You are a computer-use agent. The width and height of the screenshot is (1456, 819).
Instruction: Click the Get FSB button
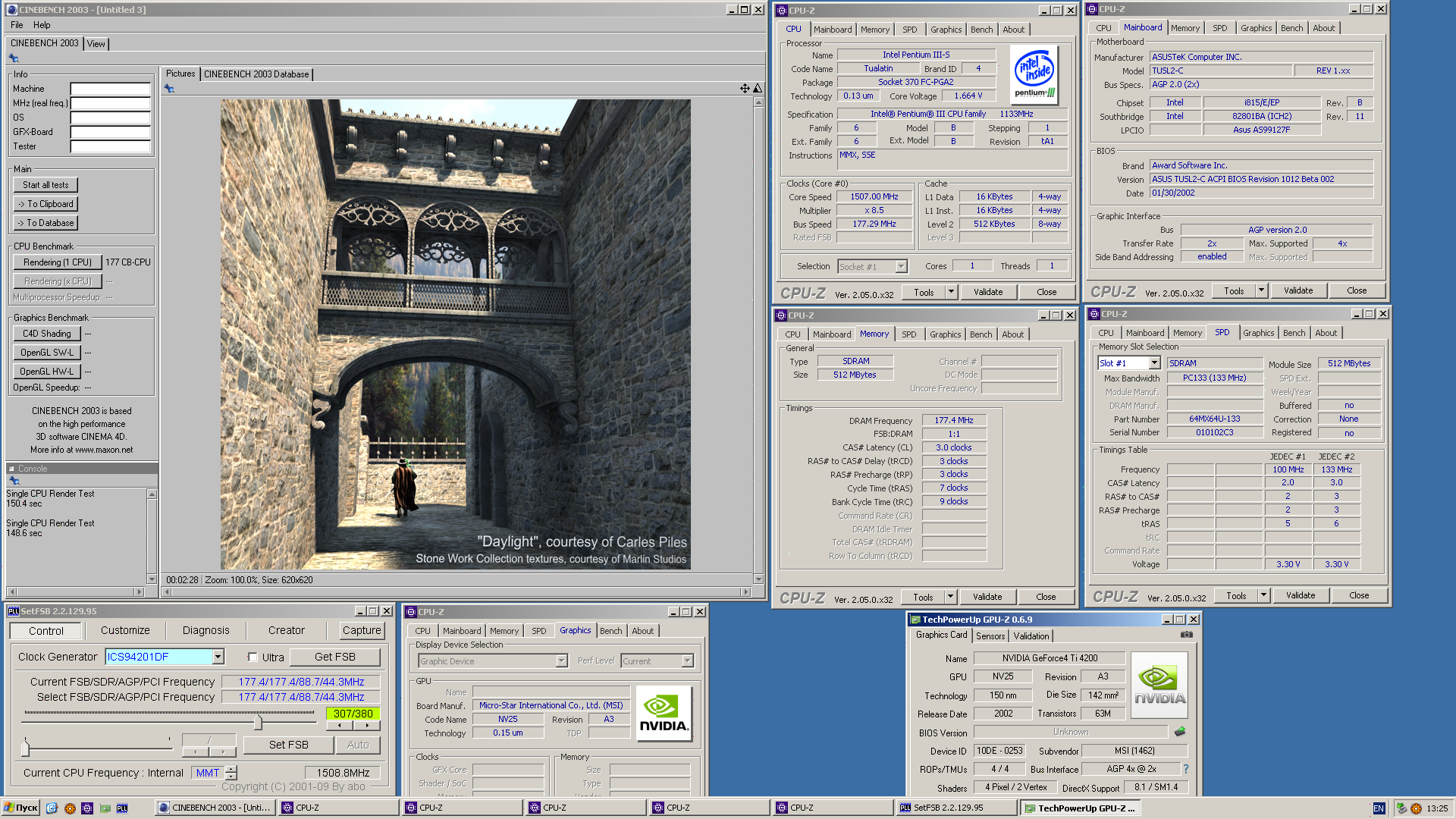pyautogui.click(x=334, y=657)
